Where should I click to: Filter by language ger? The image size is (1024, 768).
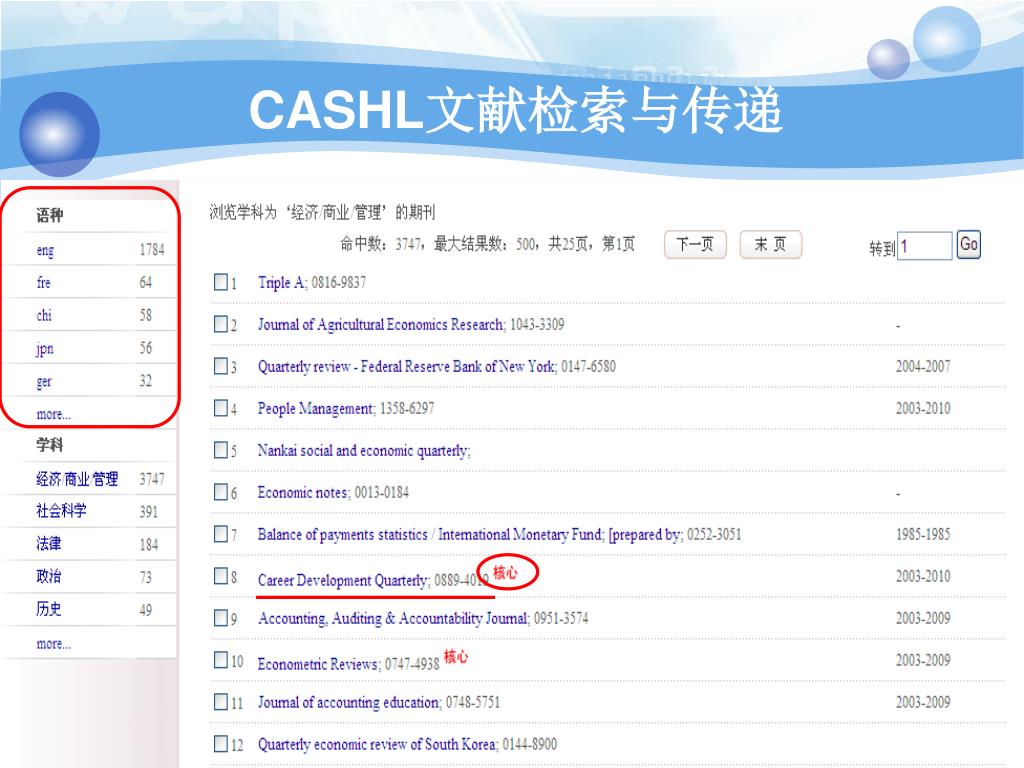click(44, 381)
